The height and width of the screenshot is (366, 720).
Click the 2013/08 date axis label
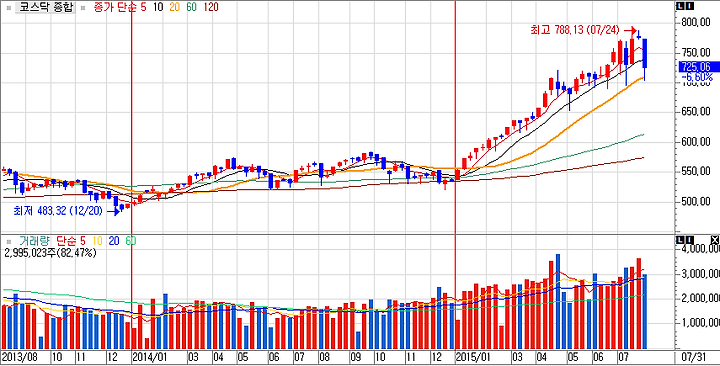19,356
